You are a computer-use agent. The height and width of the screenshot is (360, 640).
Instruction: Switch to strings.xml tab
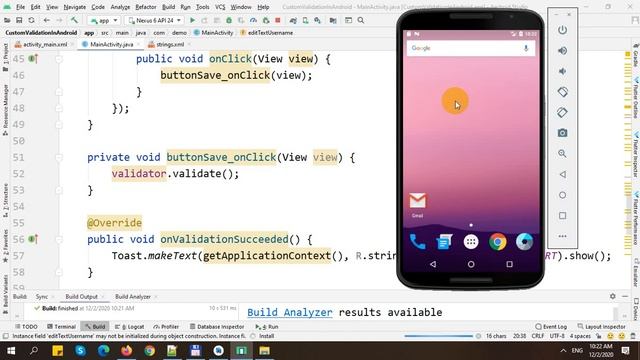(x=169, y=44)
